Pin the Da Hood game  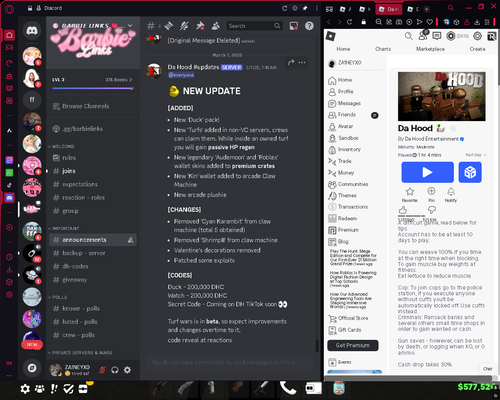pos(431,195)
